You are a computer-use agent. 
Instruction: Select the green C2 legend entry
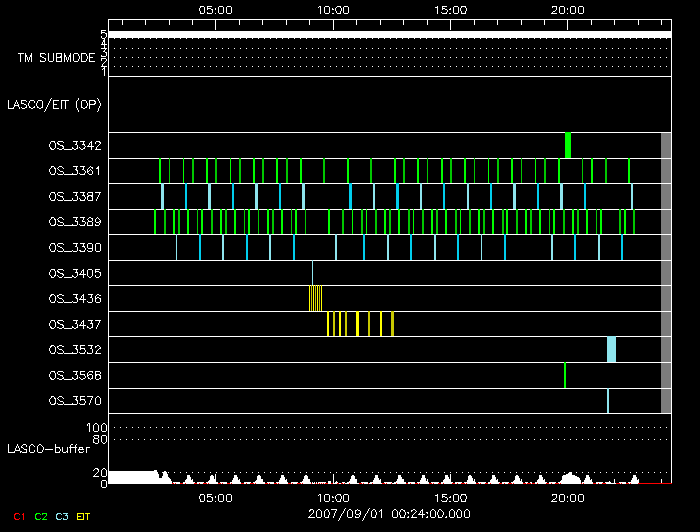tap(41, 516)
